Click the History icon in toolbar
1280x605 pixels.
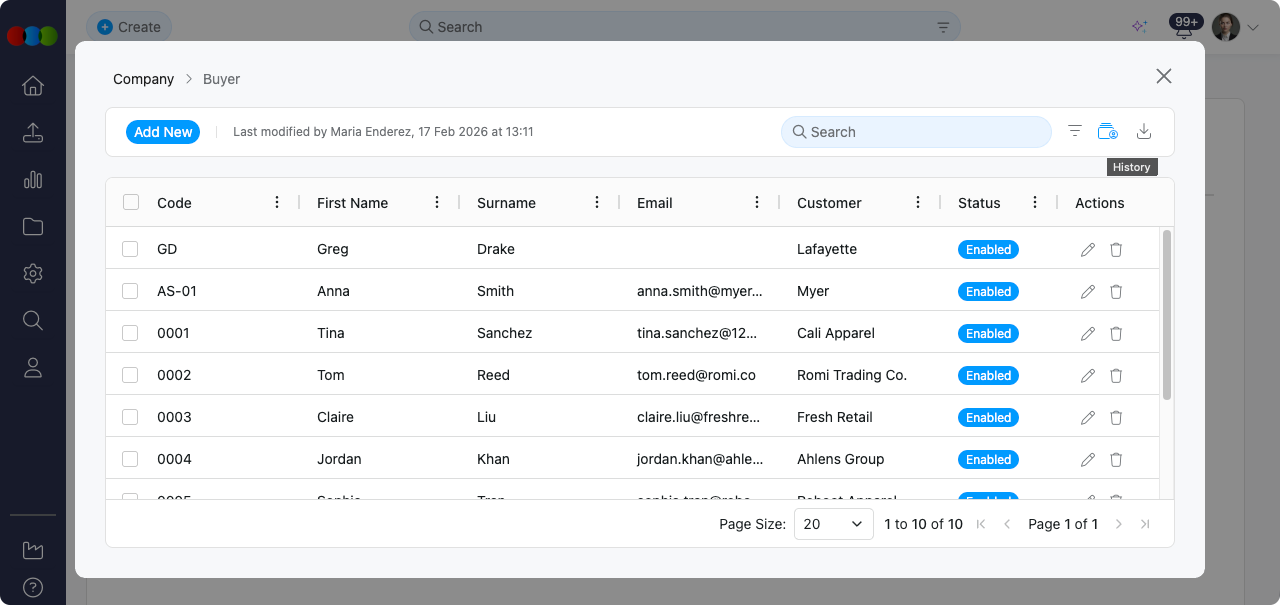point(1107,132)
